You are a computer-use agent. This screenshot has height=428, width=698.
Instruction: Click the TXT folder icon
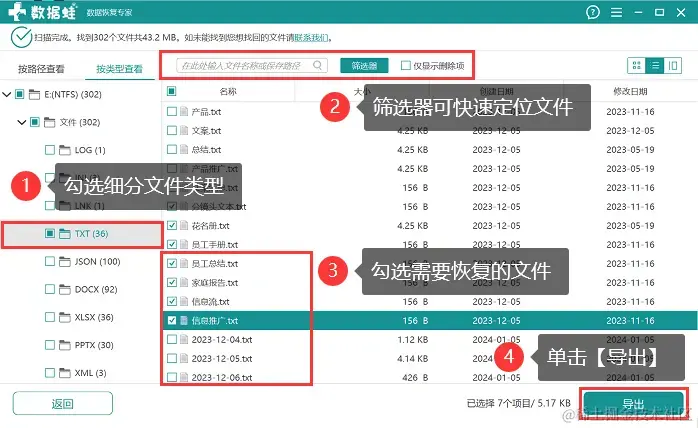(x=65, y=233)
